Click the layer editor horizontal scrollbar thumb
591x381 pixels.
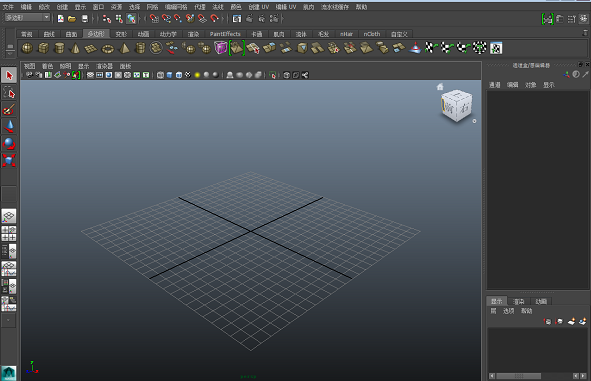(518, 376)
